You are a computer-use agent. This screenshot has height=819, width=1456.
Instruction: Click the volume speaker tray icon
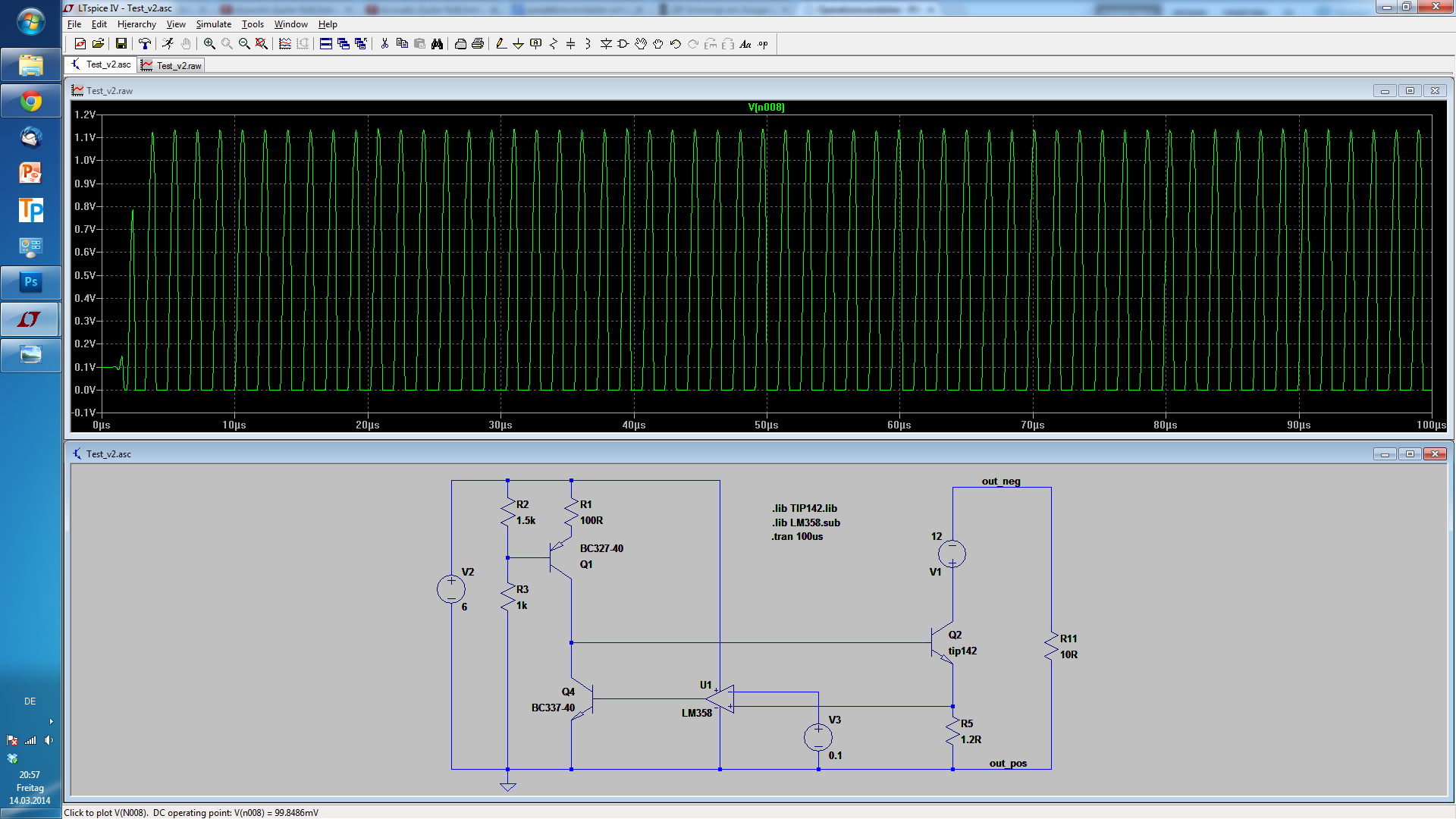point(49,740)
